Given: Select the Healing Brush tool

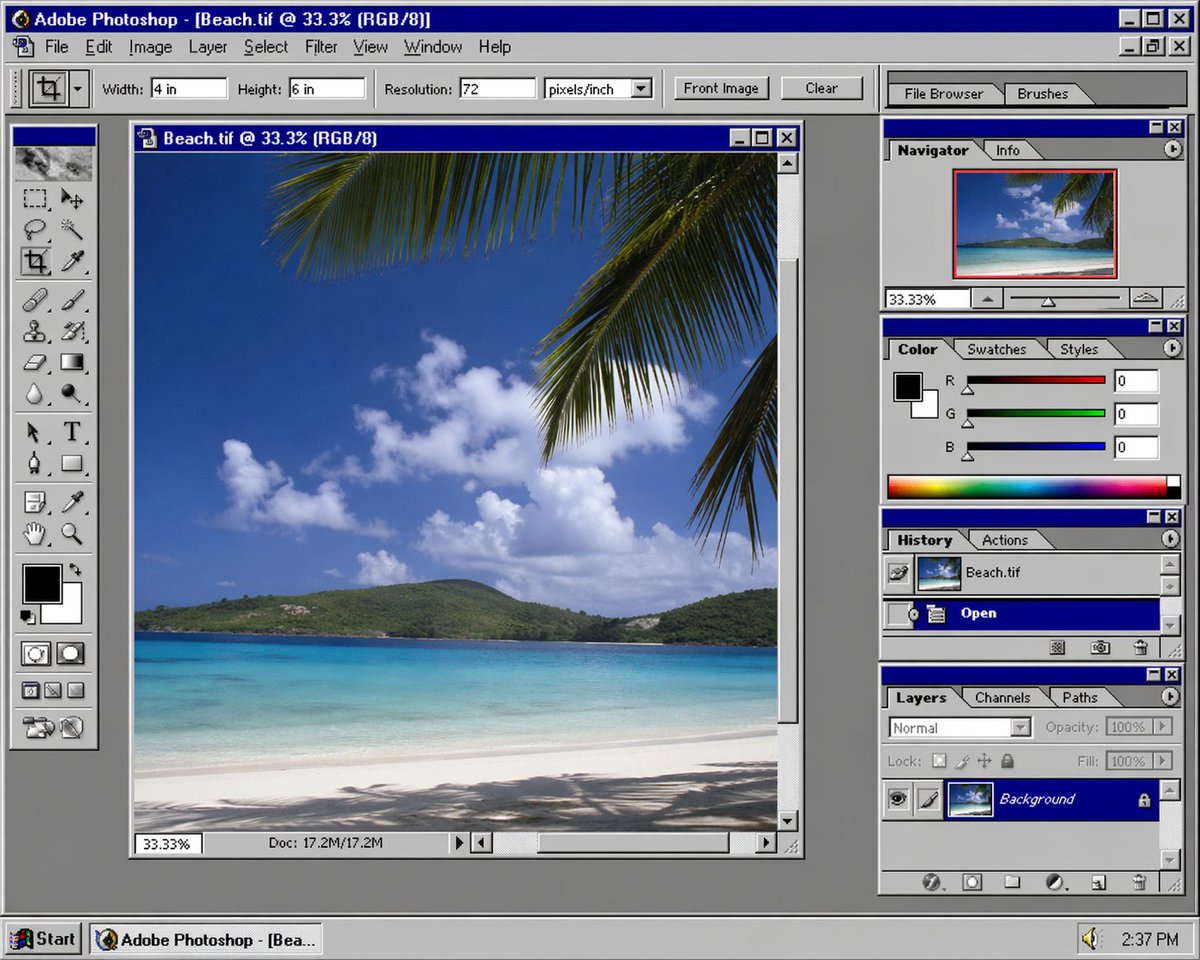Looking at the screenshot, I should pyautogui.click(x=36, y=301).
